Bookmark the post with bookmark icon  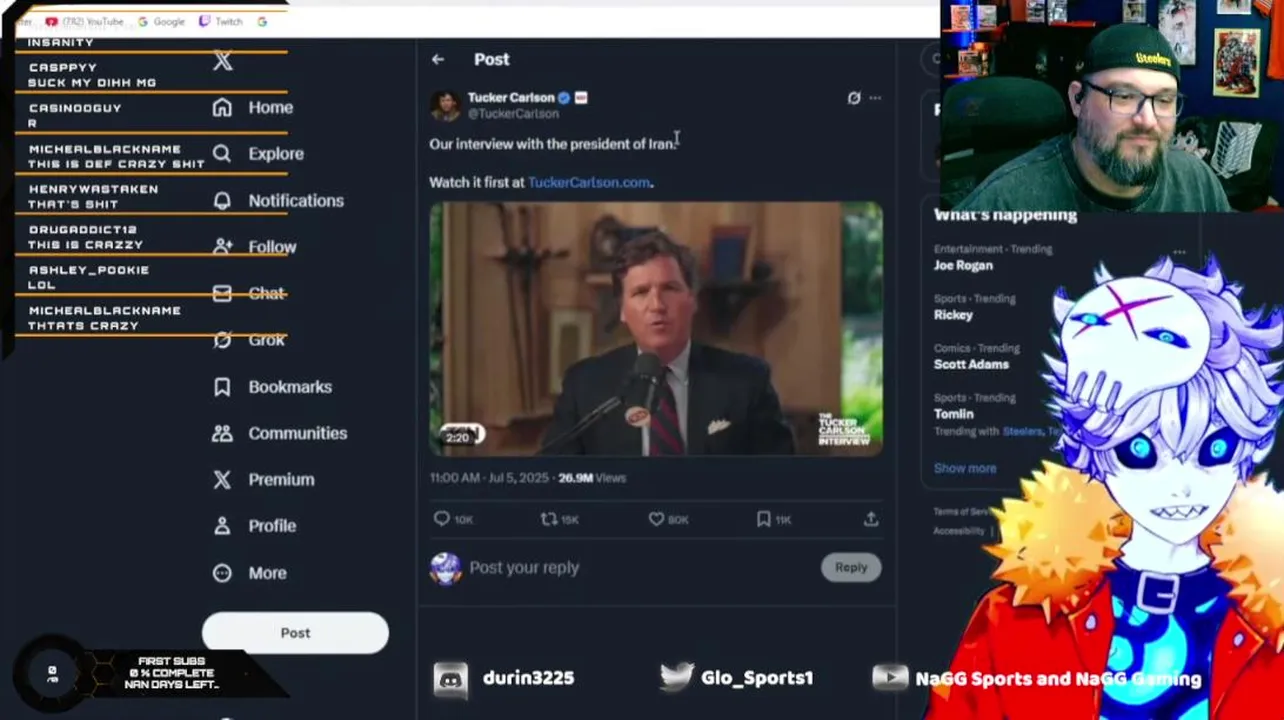763,518
